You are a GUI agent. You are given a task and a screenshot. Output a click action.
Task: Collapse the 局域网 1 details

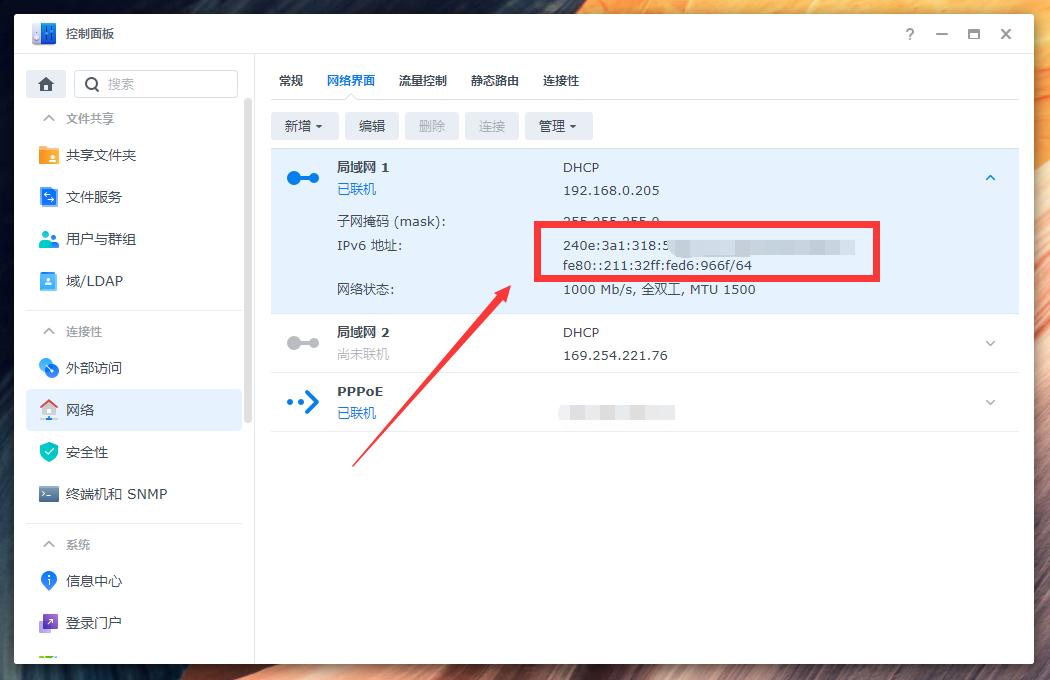(x=990, y=177)
